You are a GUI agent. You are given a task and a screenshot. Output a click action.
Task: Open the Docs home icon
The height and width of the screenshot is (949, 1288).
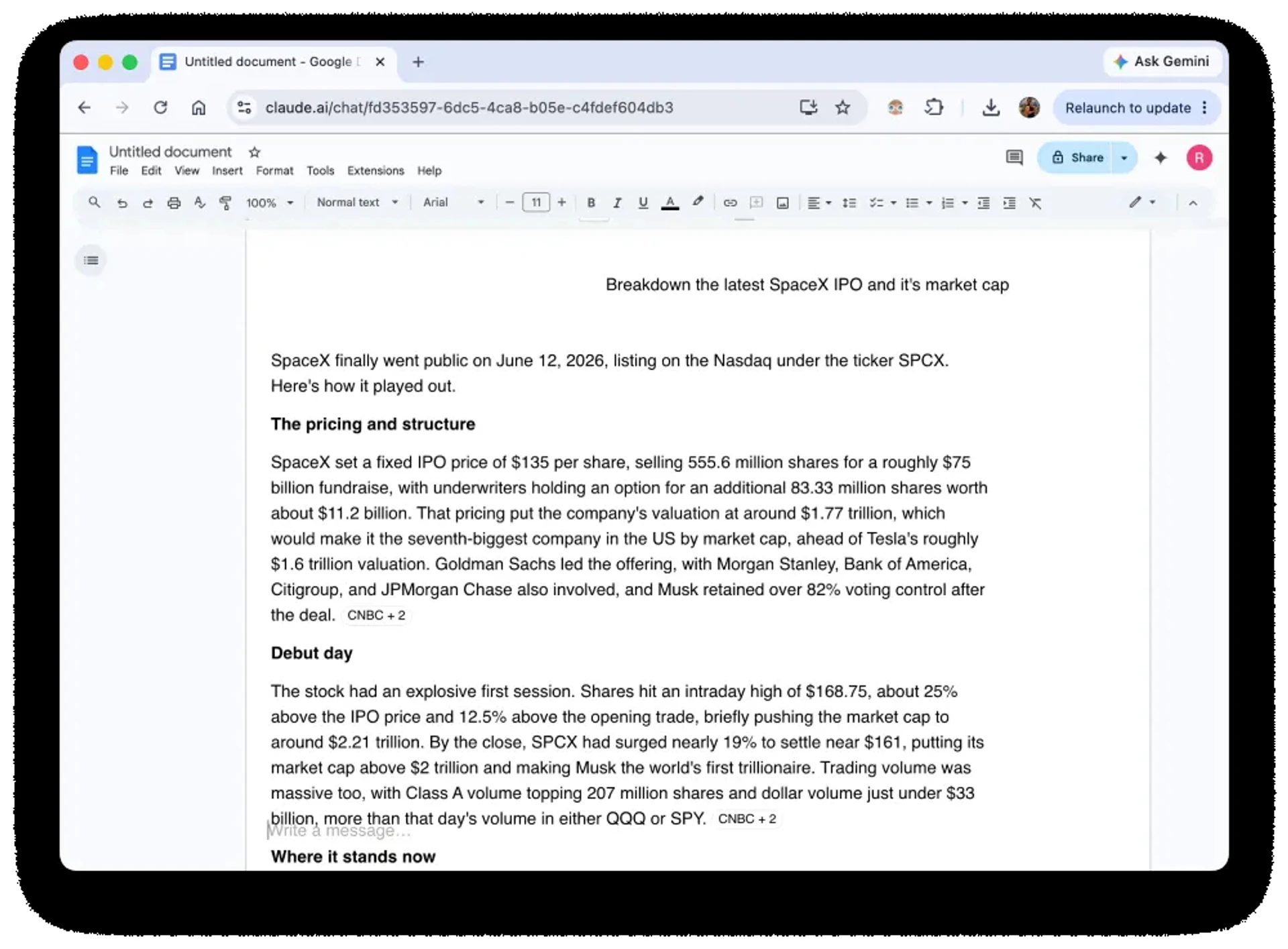[x=87, y=160]
